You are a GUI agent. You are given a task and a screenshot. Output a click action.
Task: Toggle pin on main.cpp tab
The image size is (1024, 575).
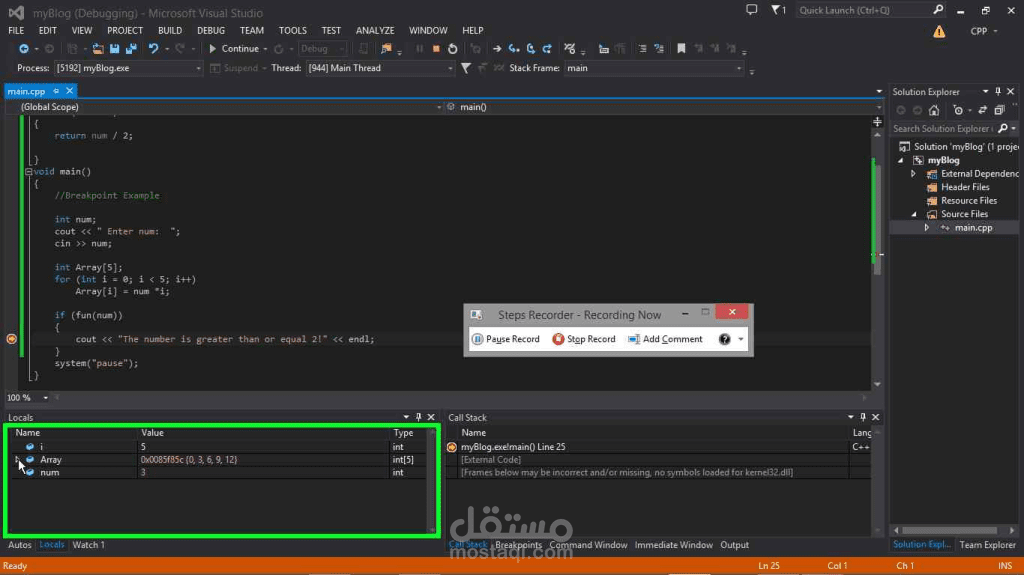point(56,91)
